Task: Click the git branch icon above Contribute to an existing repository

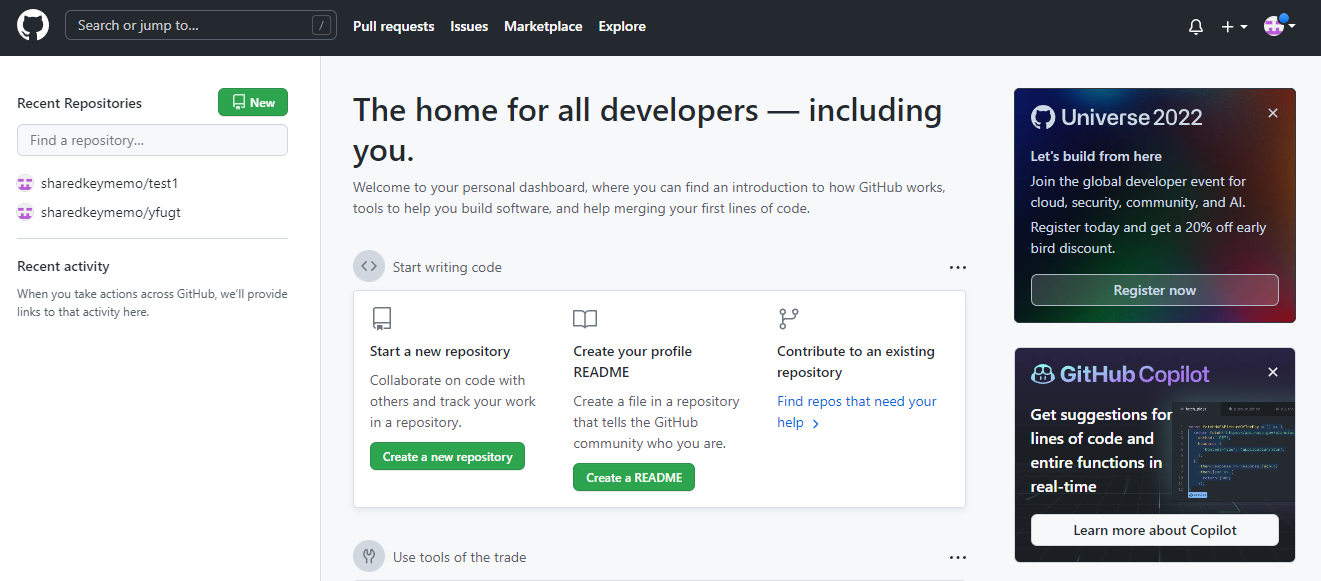Action: click(789, 319)
